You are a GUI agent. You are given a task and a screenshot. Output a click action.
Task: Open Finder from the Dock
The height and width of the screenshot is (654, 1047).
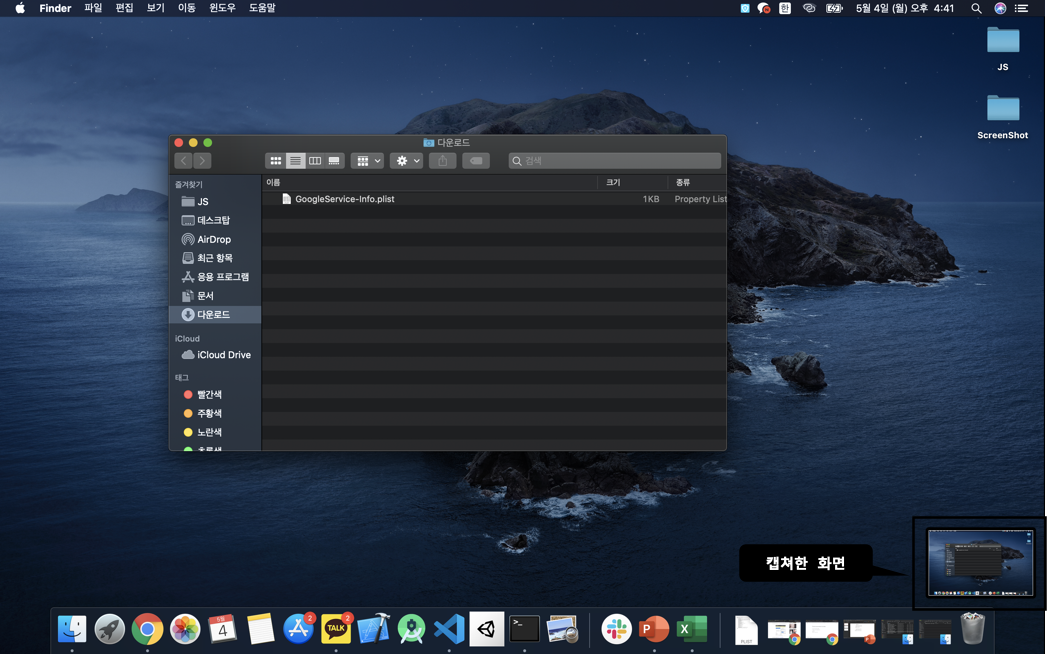point(72,629)
